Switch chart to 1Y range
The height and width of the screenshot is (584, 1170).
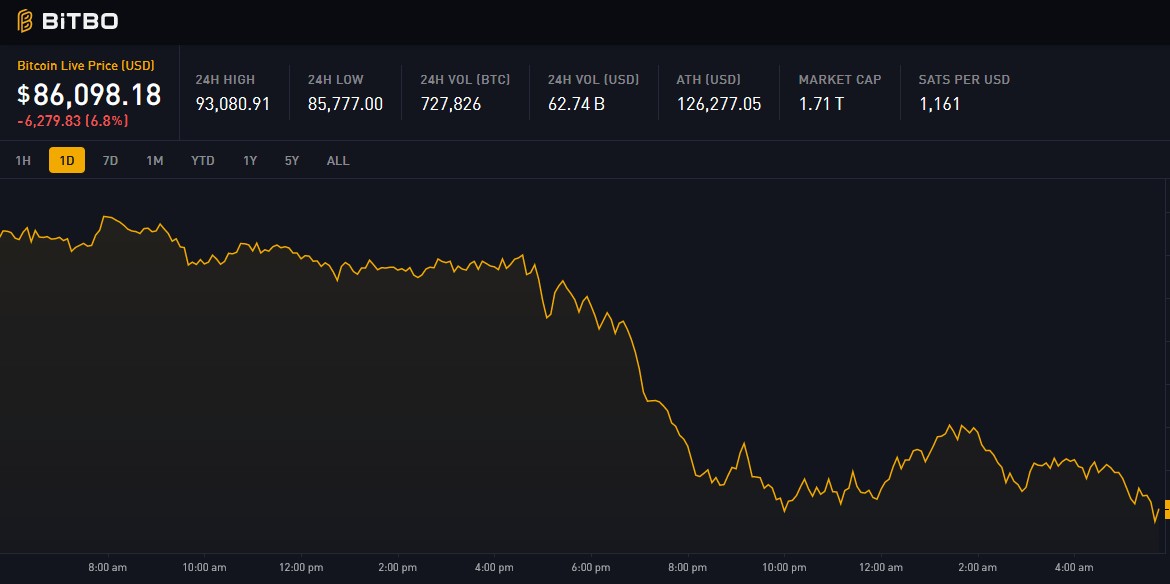tap(250, 160)
